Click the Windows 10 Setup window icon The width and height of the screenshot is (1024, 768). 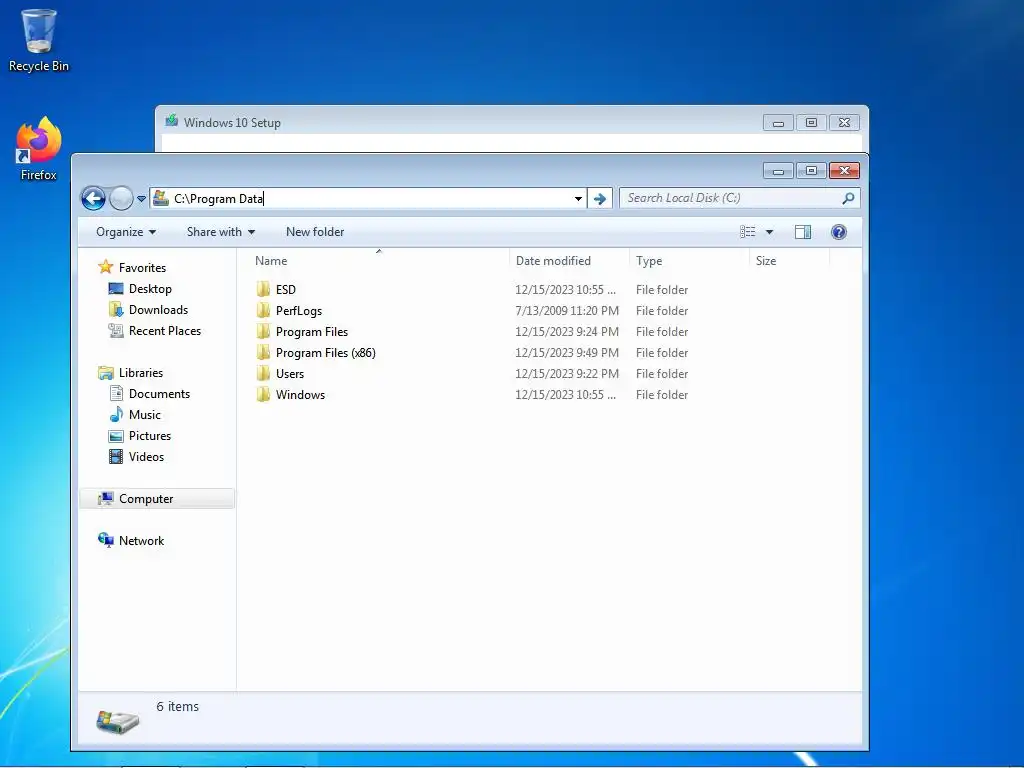pos(172,121)
